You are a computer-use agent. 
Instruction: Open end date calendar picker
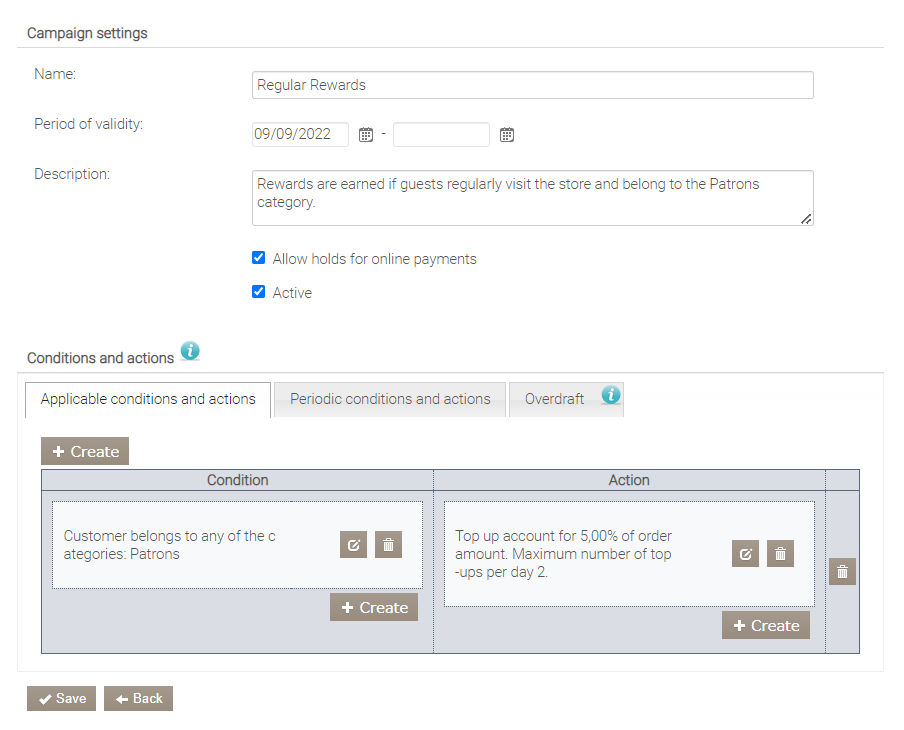click(507, 135)
